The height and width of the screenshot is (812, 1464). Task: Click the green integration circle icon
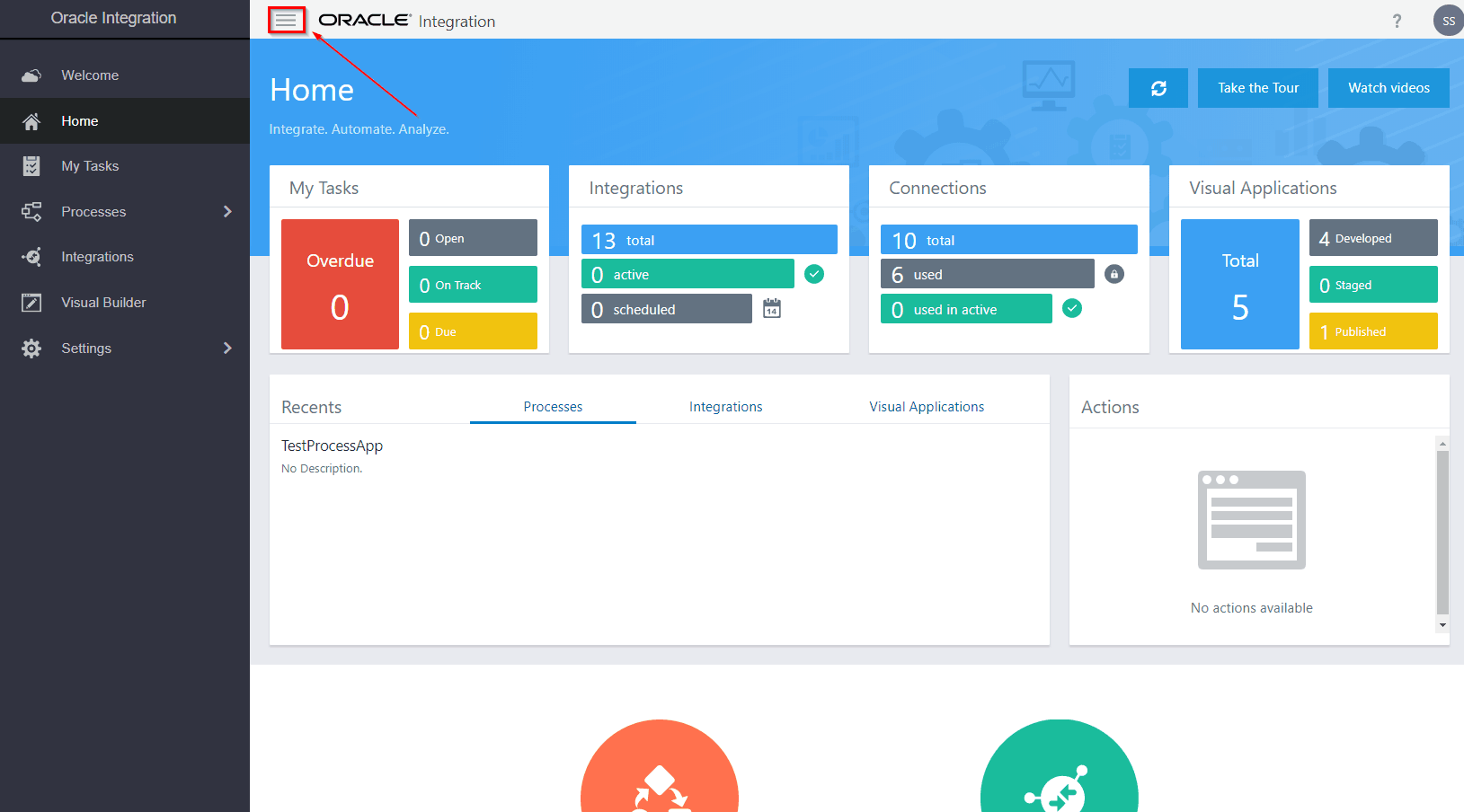1060,766
